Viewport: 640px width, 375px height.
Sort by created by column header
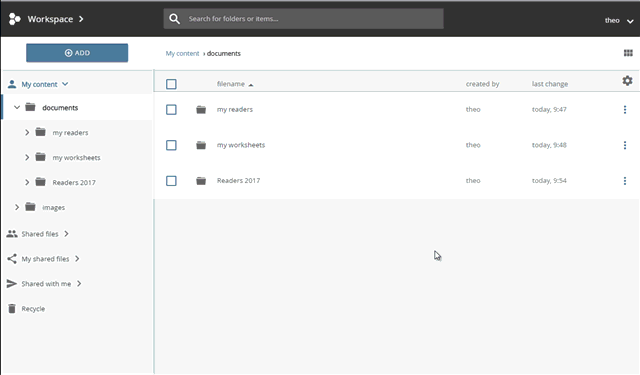(x=482, y=84)
